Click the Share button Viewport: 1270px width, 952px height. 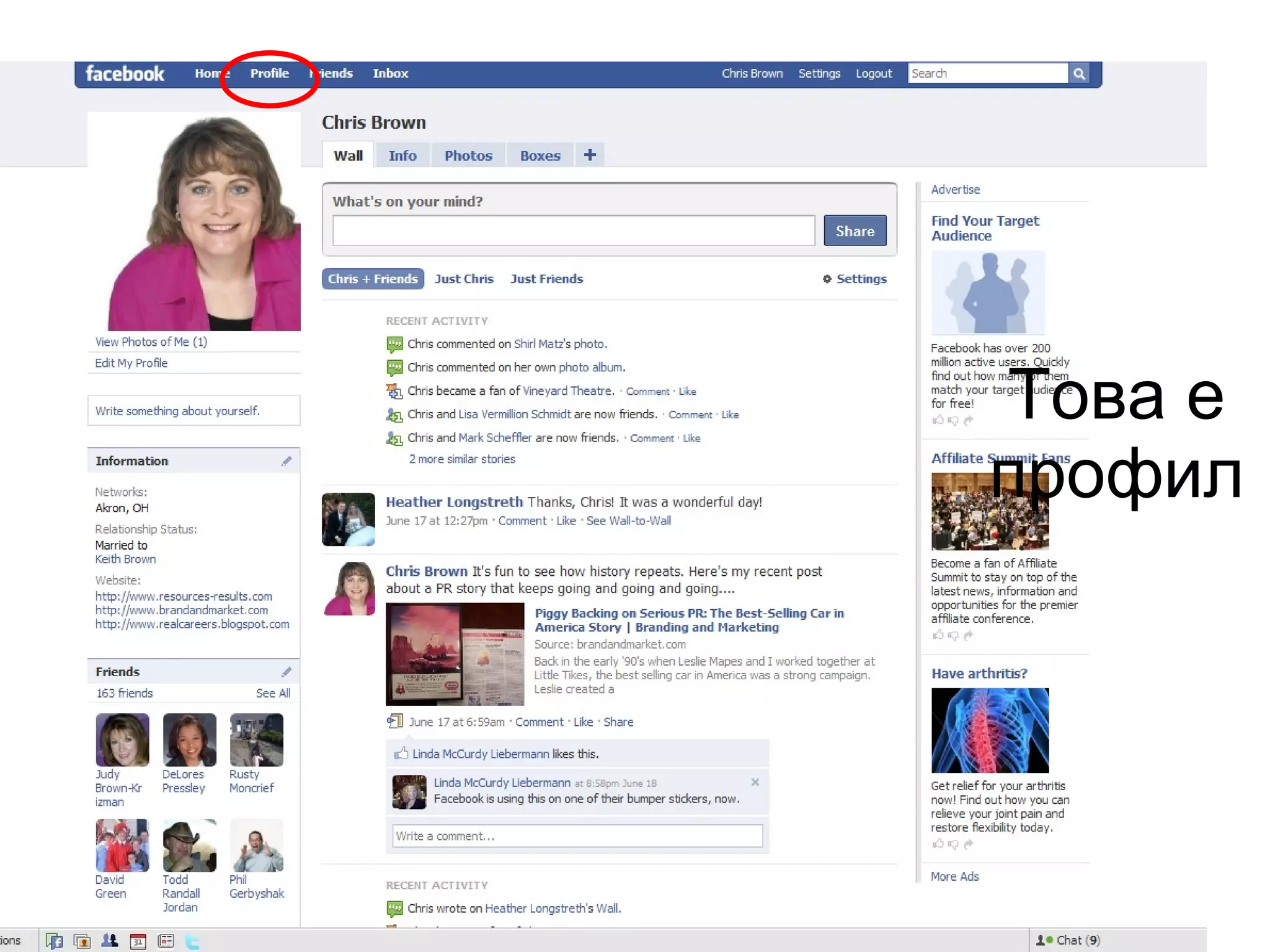[x=855, y=231]
